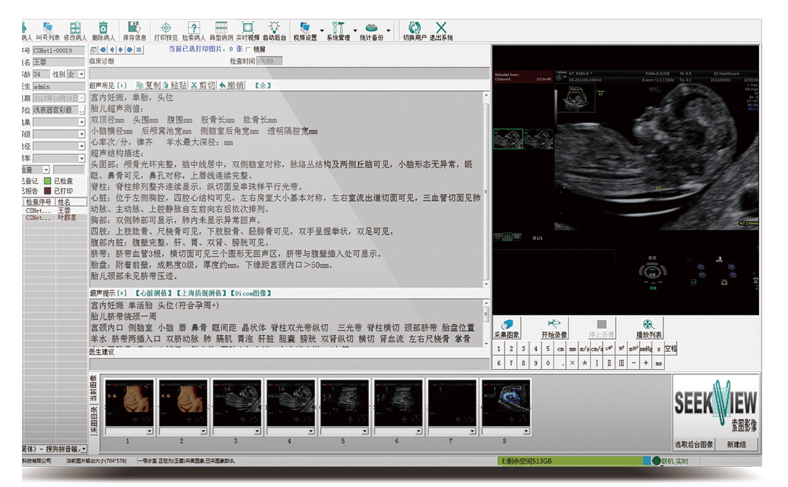The image size is (788, 487).
Task: Start 实时视频 live video
Action: 248,31
